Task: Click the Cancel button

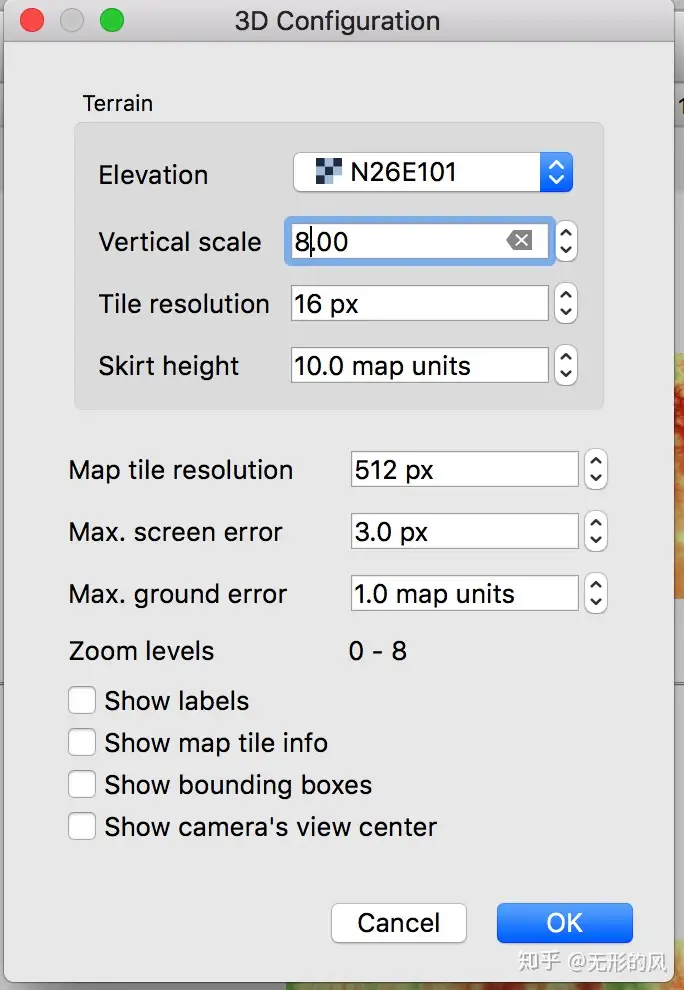Action: point(398,922)
